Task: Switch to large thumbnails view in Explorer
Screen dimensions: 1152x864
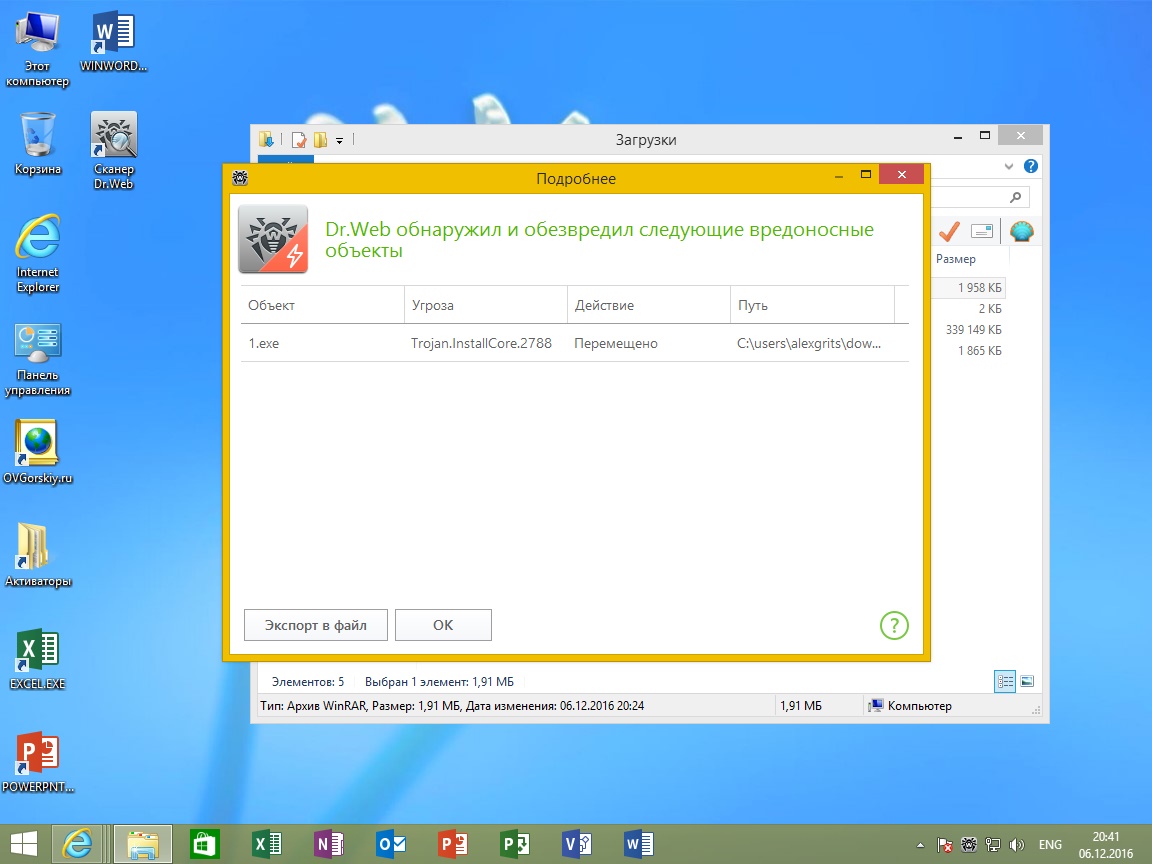Action: 1027,681
